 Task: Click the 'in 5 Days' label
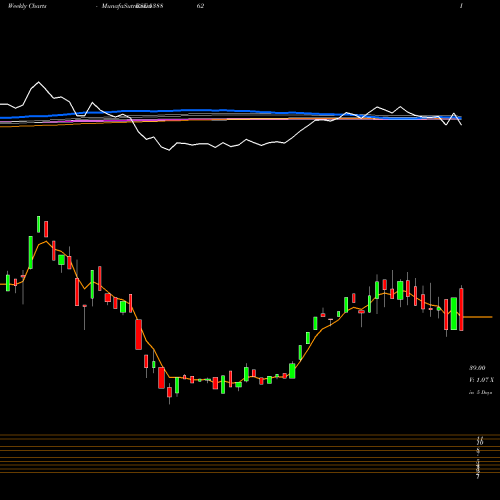(480, 392)
